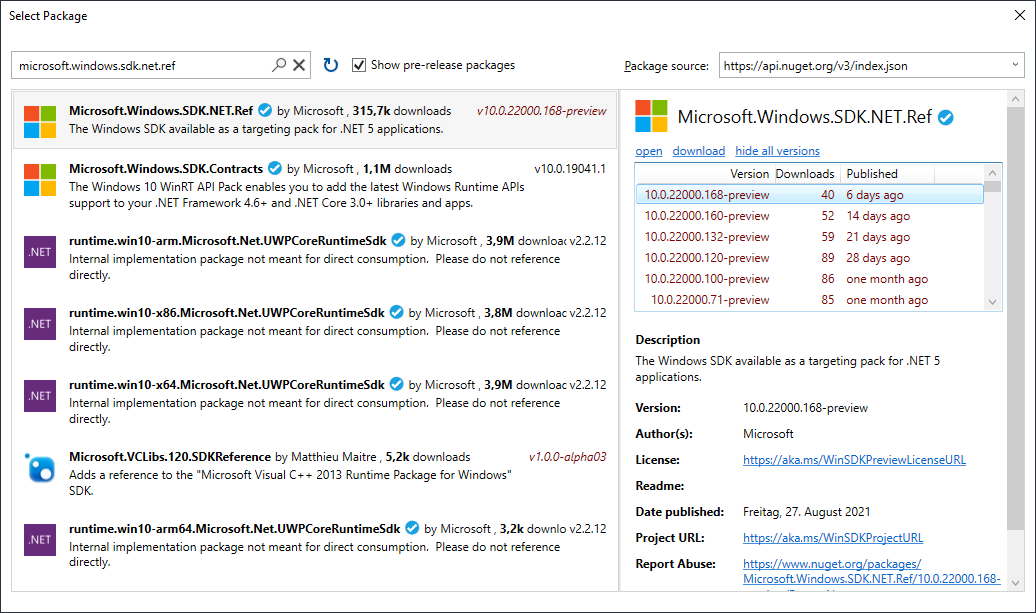Clear the search box with the X icon
Image resolution: width=1036 pixels, height=613 pixels.
point(299,65)
